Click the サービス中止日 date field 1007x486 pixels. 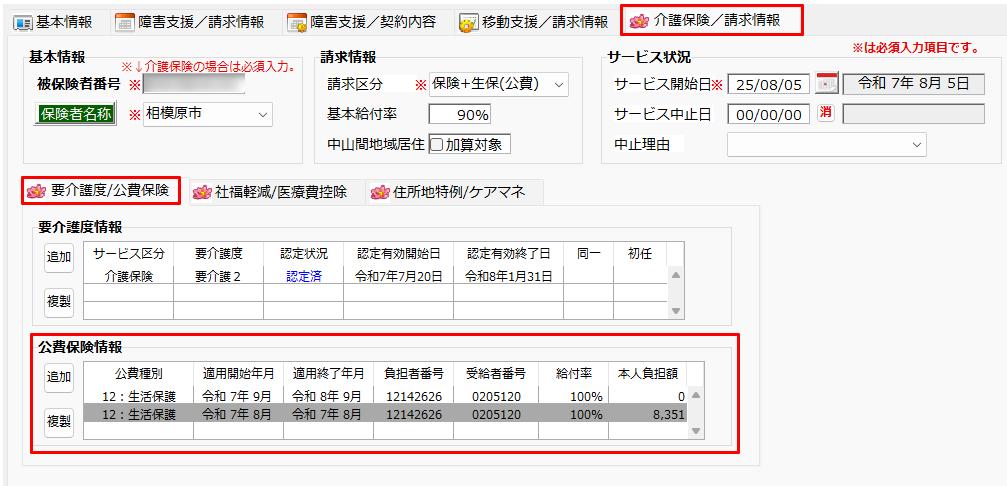(x=769, y=114)
